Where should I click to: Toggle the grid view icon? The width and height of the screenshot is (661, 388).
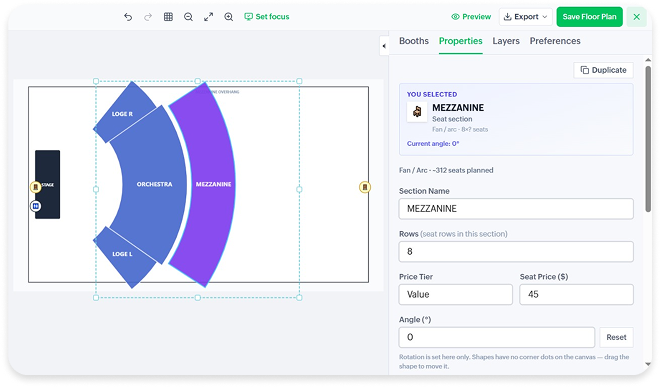click(168, 17)
